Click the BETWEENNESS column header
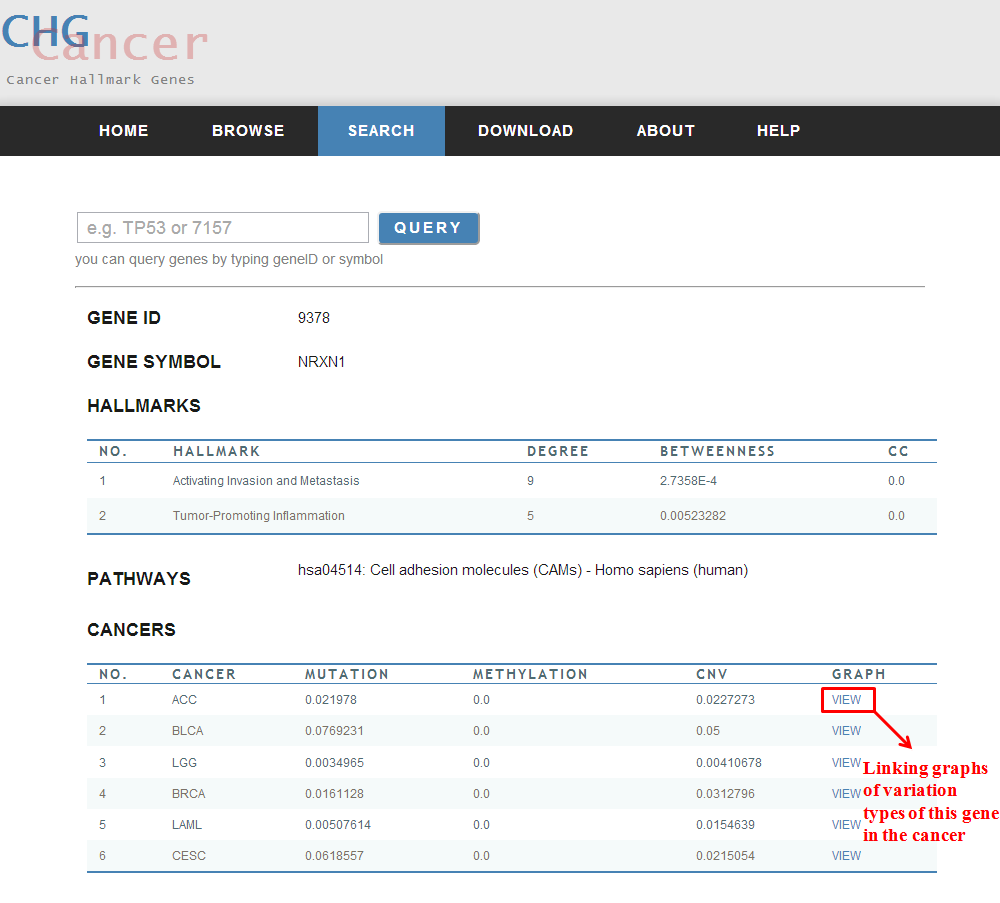The height and width of the screenshot is (903, 1000). 717,451
